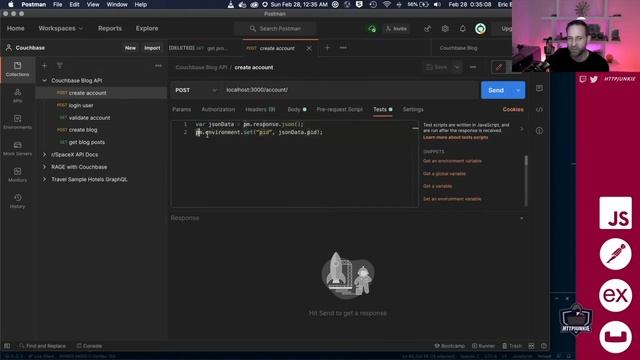The image size is (640, 360).
Task: Open the File menu in macOS menu bar
Action: [58, 4]
